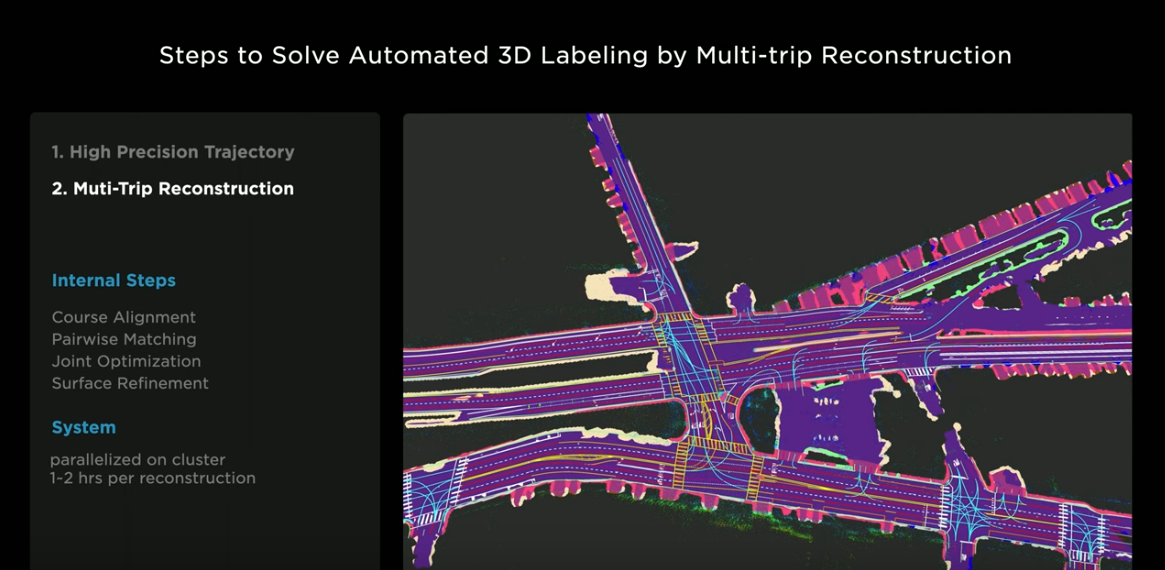The height and width of the screenshot is (570, 1165).
Task: Click the Pairwise Matching item
Action: point(124,340)
